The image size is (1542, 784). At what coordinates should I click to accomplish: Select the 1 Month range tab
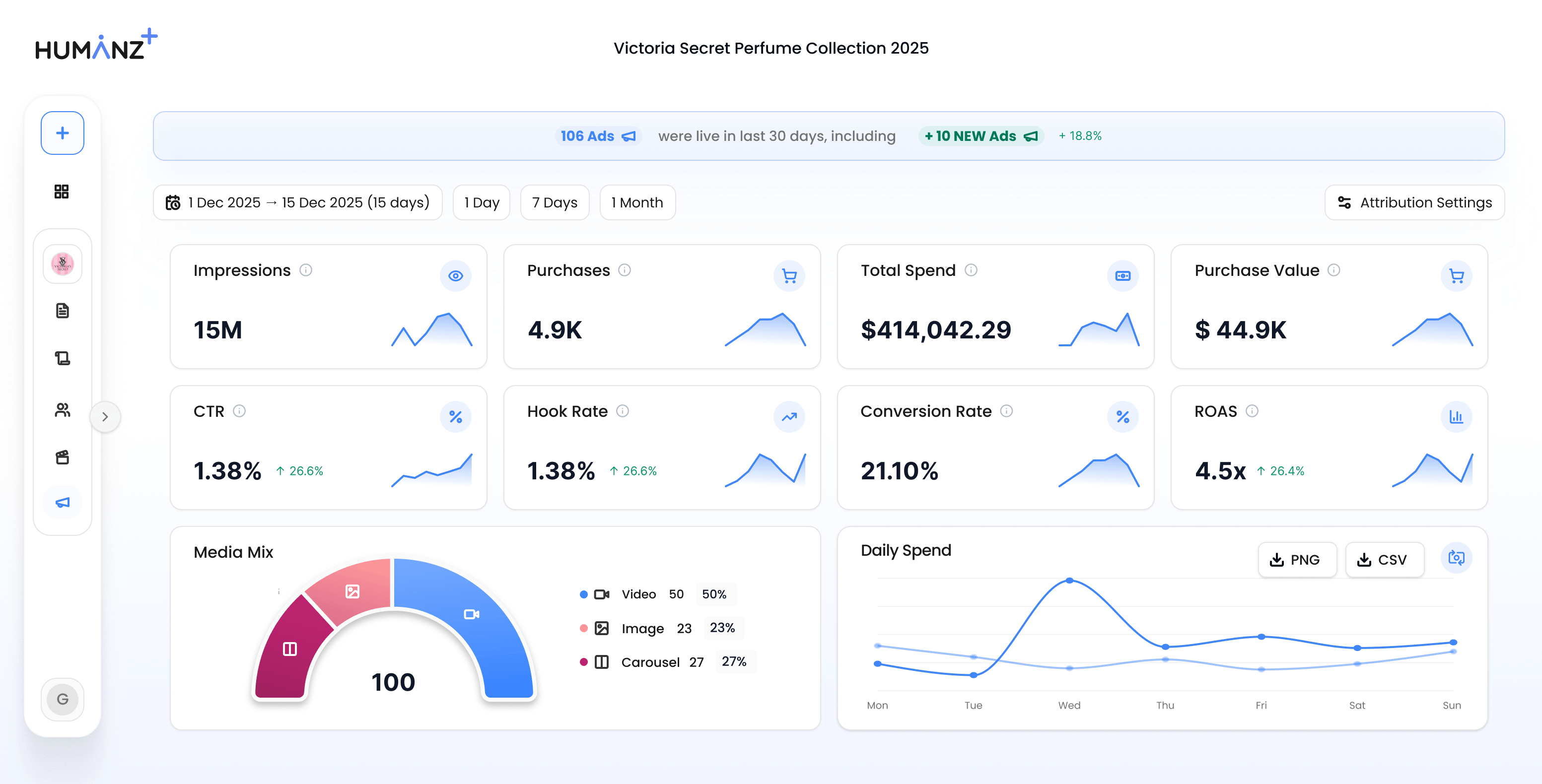click(637, 202)
